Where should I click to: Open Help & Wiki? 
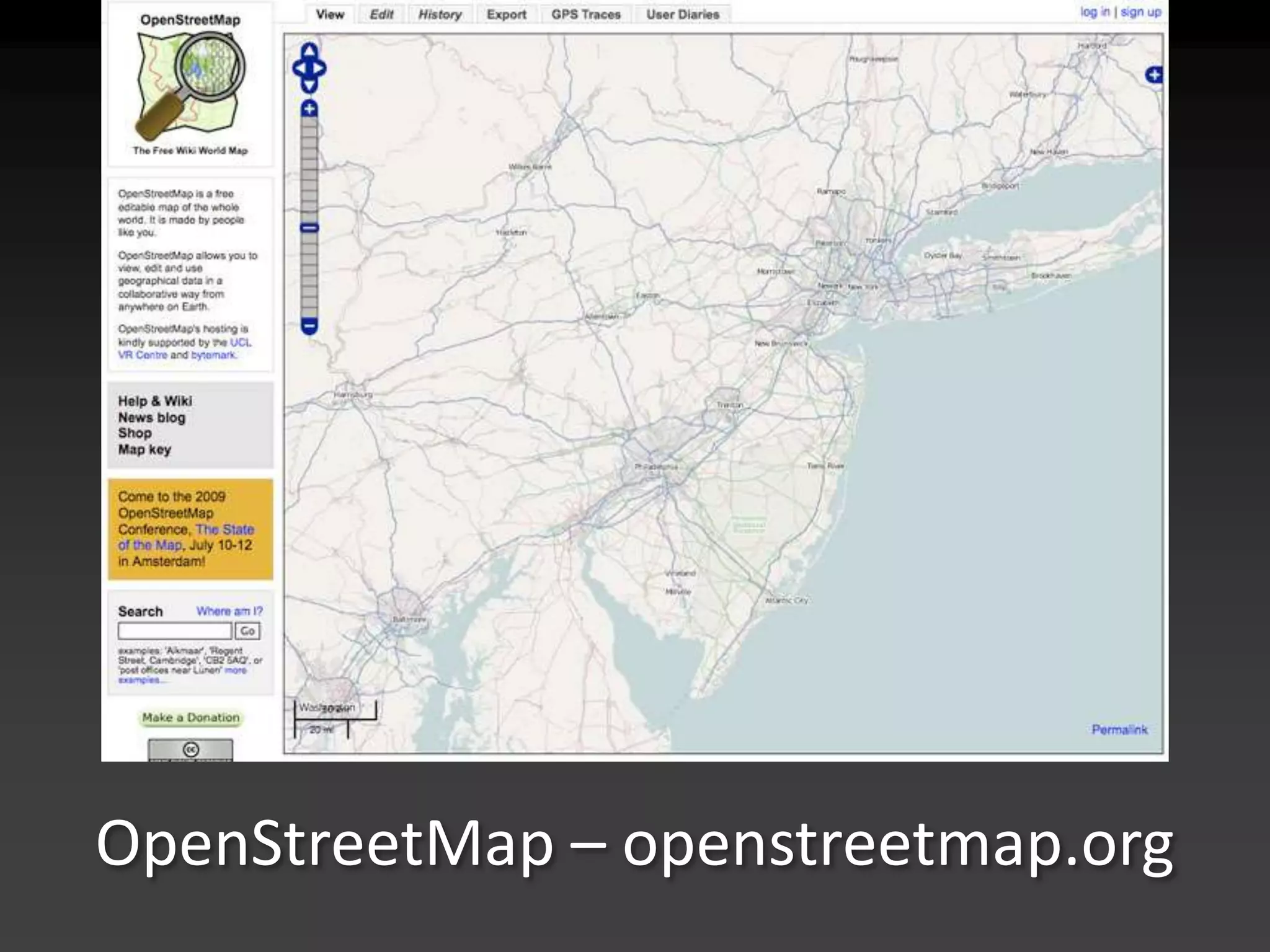click(155, 401)
